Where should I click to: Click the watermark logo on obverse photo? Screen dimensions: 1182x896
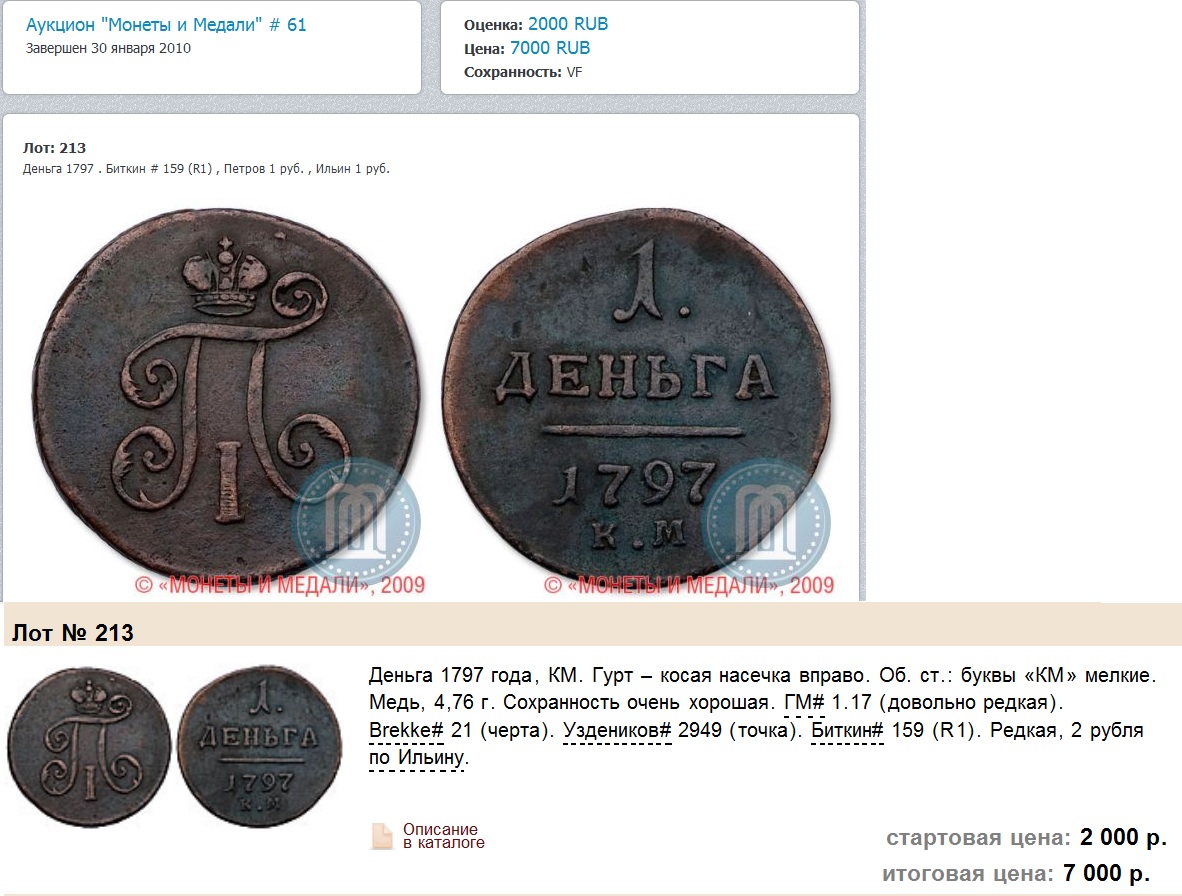(x=355, y=521)
